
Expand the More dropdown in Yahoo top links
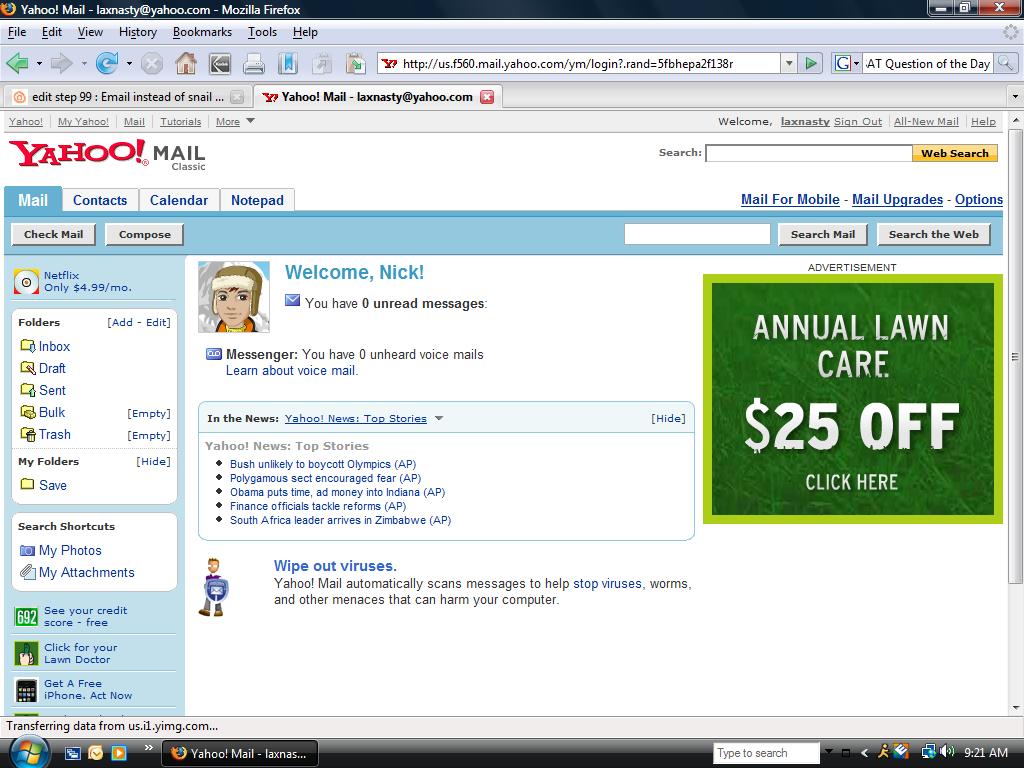pyautogui.click(x=250, y=121)
